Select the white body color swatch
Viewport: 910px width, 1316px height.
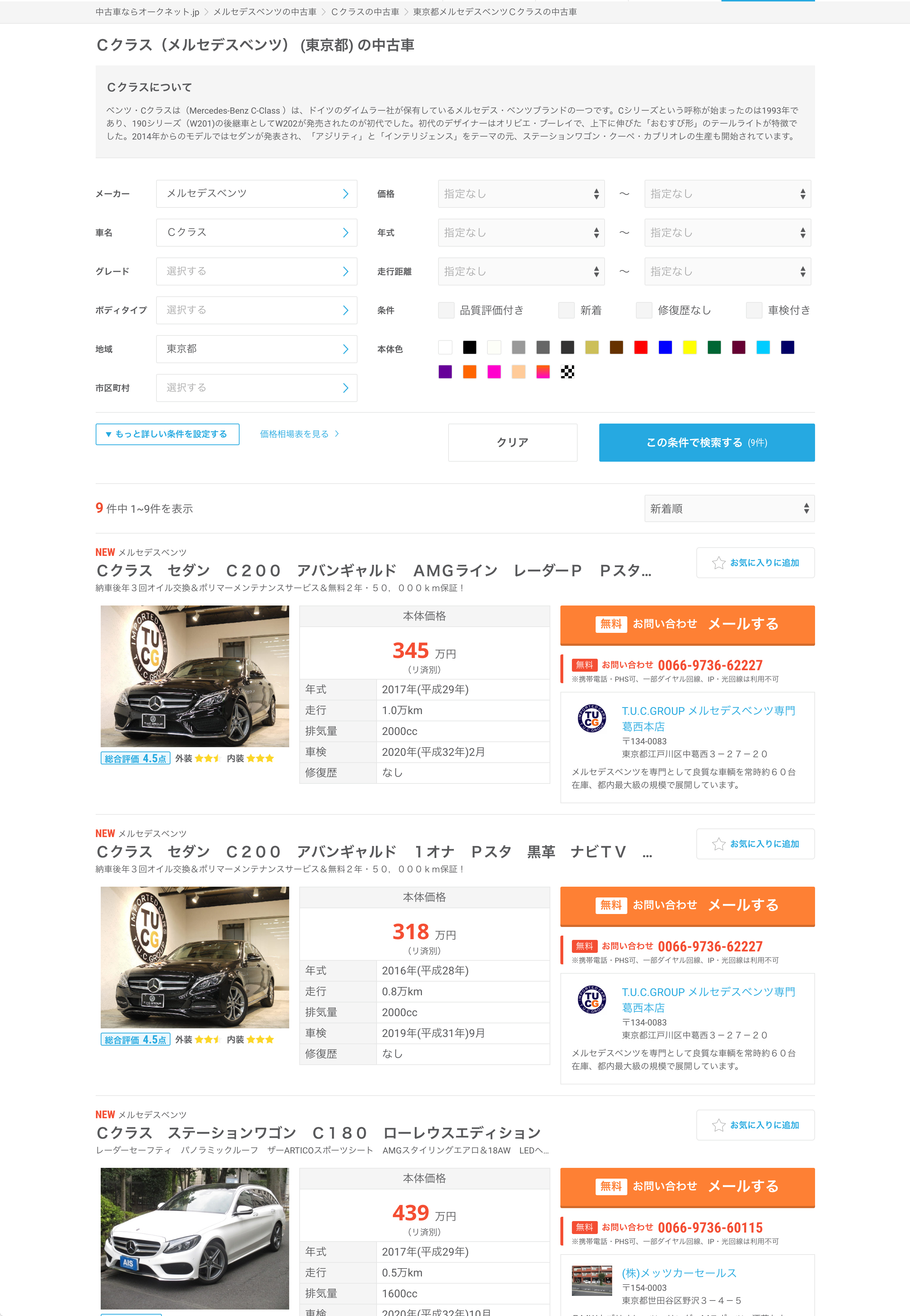point(445,347)
